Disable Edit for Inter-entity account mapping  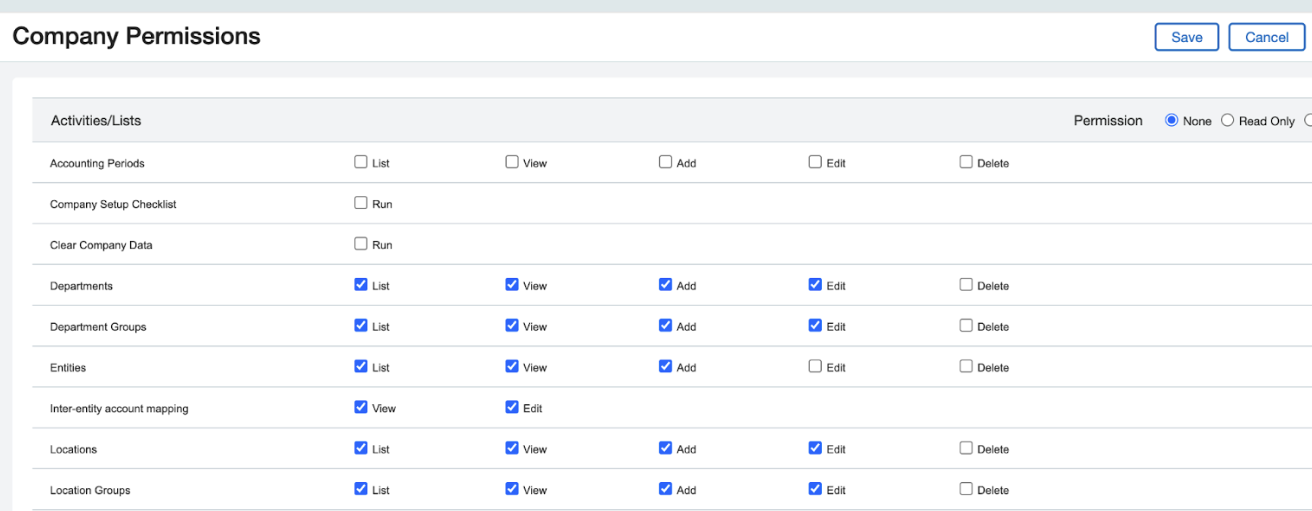pyautogui.click(x=512, y=408)
